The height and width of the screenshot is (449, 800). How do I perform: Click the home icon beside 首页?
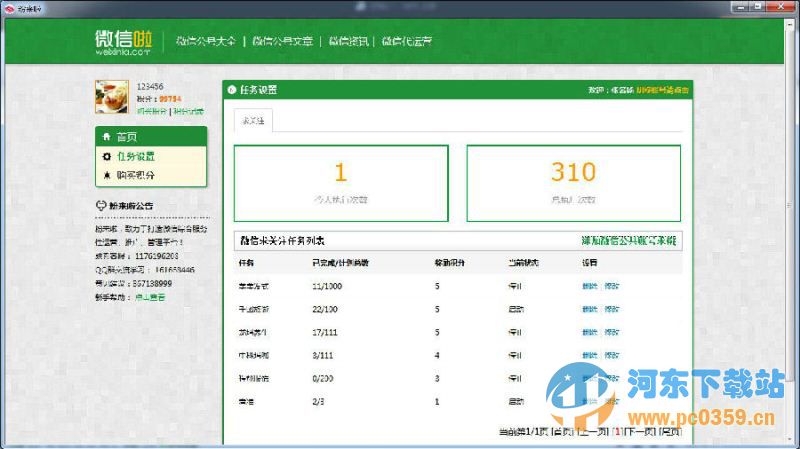pyautogui.click(x=107, y=137)
